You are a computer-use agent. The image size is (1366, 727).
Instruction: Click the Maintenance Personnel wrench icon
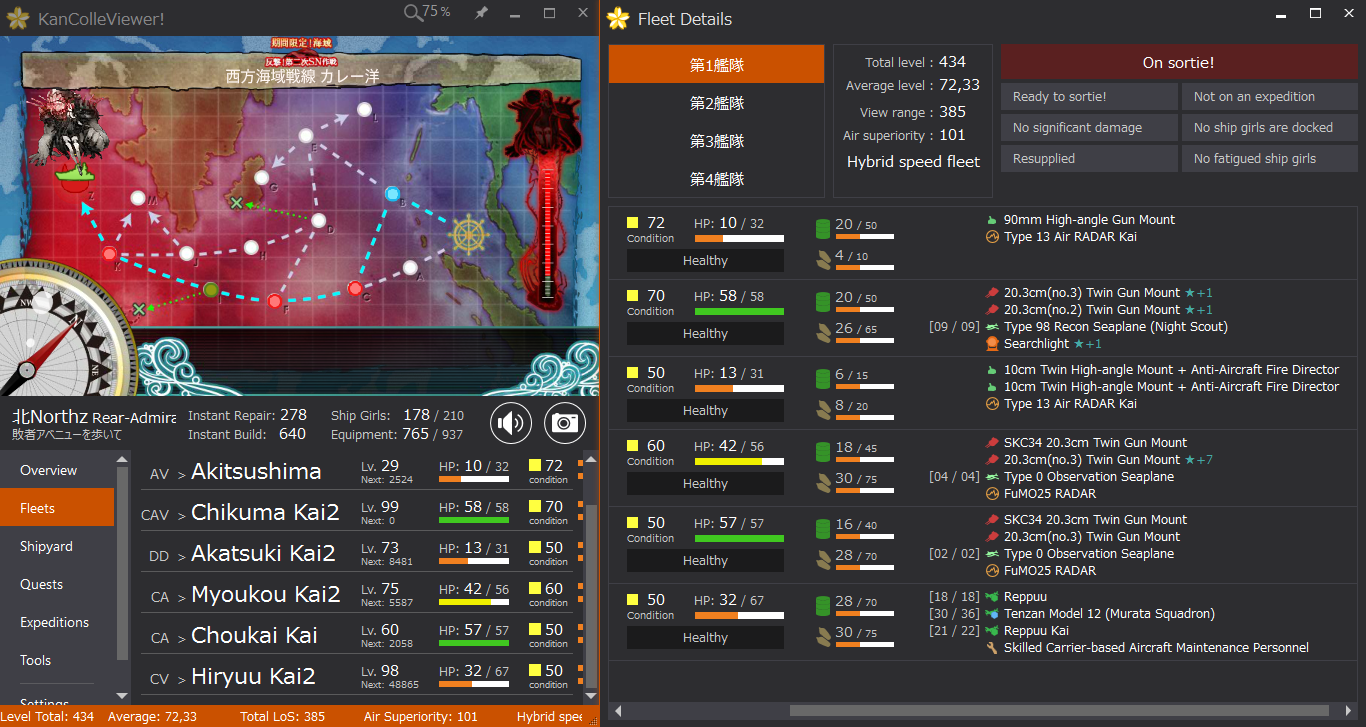point(992,648)
